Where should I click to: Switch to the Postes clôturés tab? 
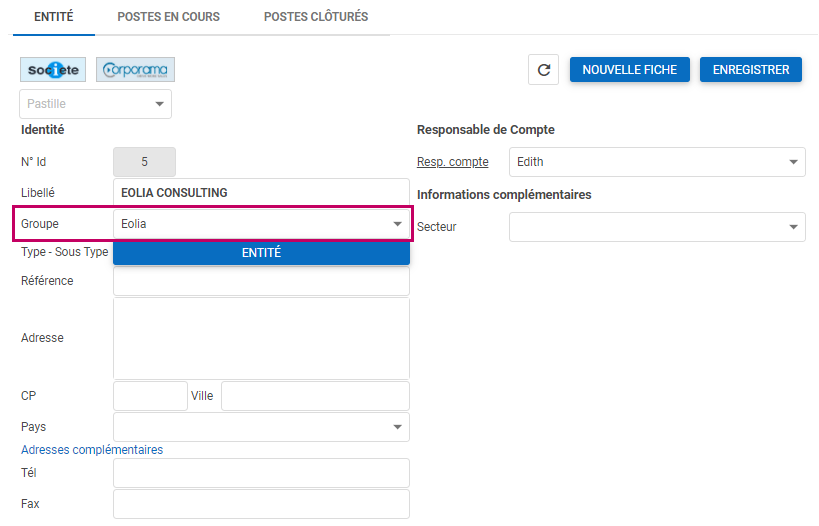click(x=315, y=17)
